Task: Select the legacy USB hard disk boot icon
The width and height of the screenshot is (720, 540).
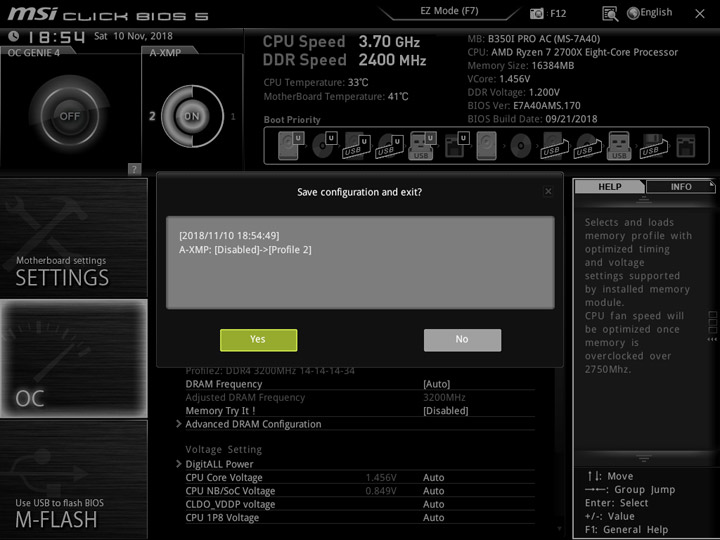Action: point(554,146)
